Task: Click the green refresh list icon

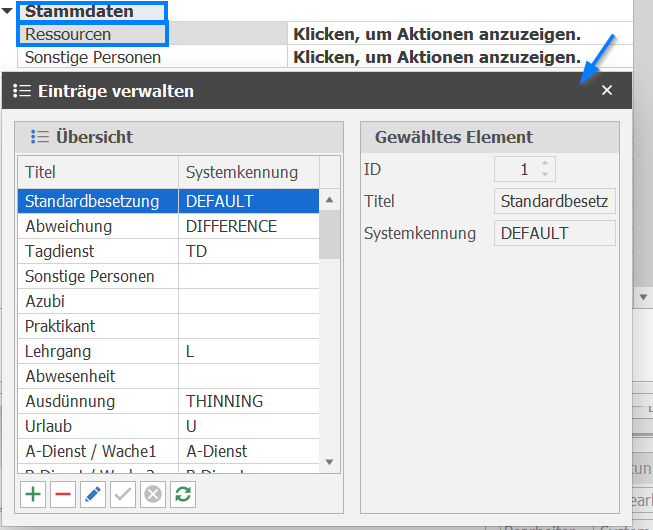Action: [x=182, y=494]
